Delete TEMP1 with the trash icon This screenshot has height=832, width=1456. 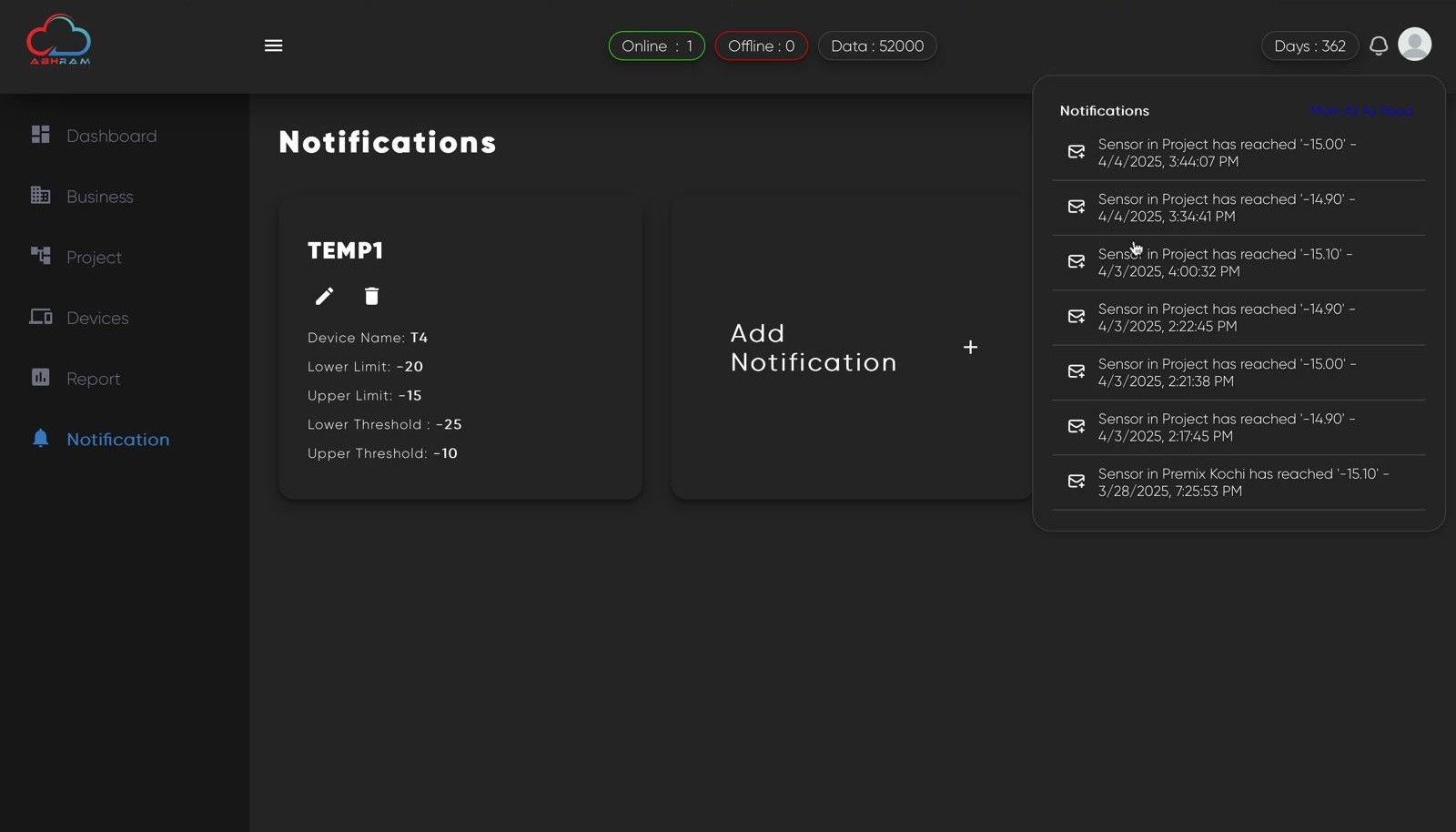coord(371,296)
